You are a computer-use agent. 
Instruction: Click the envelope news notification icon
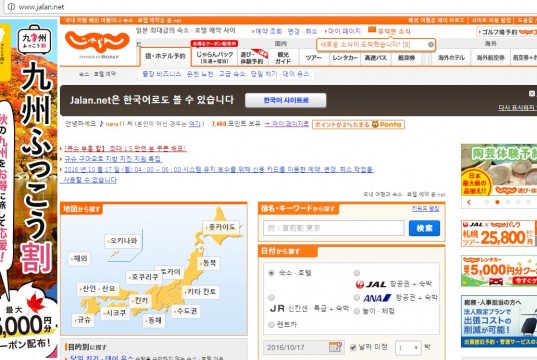click(372, 30)
